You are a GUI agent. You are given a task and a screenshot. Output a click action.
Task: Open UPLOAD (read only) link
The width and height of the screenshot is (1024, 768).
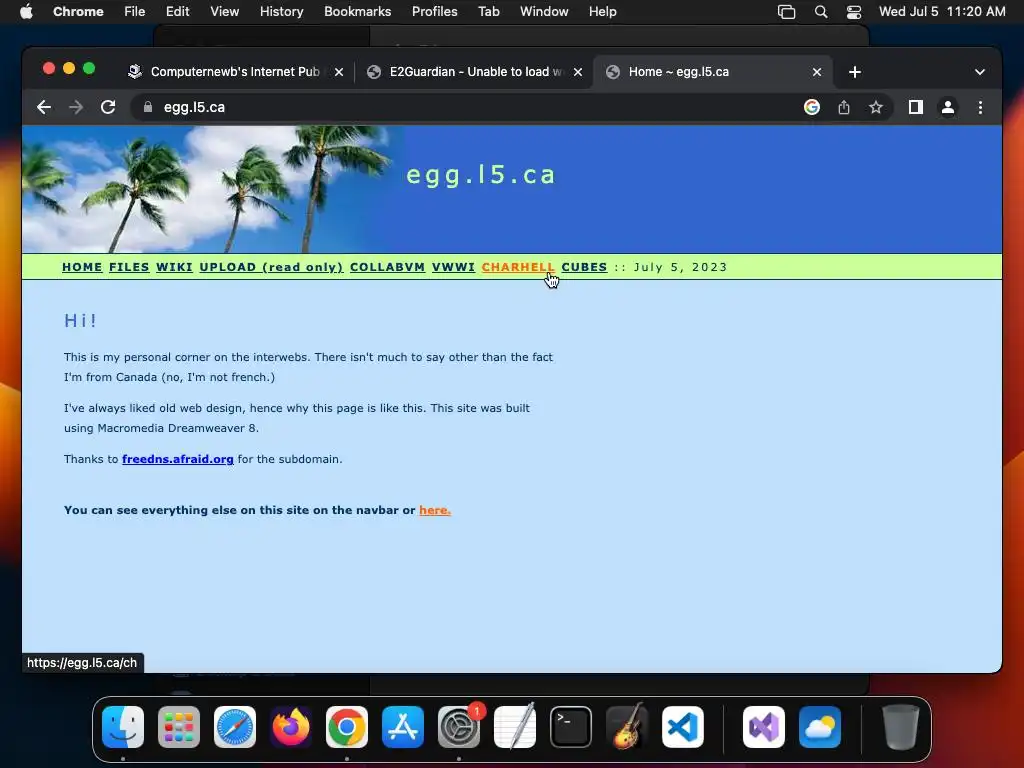click(271, 267)
